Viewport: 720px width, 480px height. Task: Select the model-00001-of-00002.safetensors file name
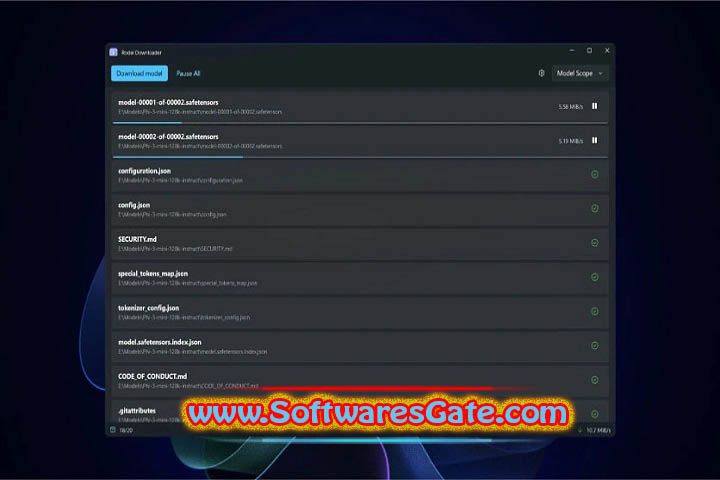(168, 102)
